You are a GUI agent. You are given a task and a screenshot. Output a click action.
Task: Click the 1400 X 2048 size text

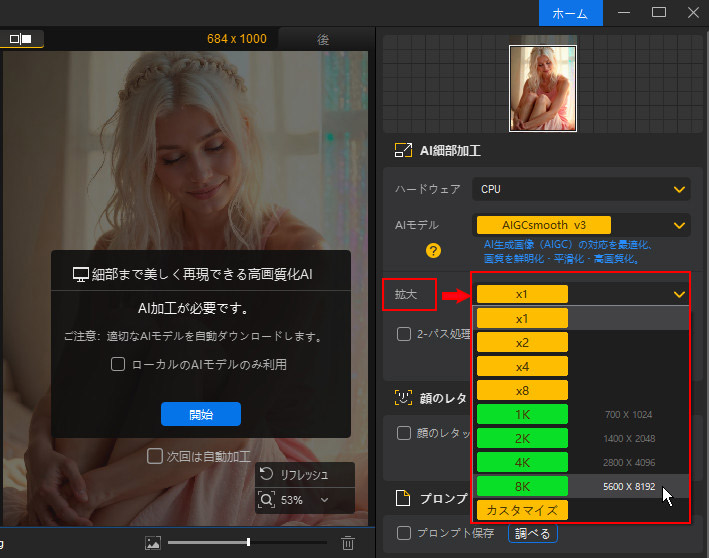click(x=629, y=439)
